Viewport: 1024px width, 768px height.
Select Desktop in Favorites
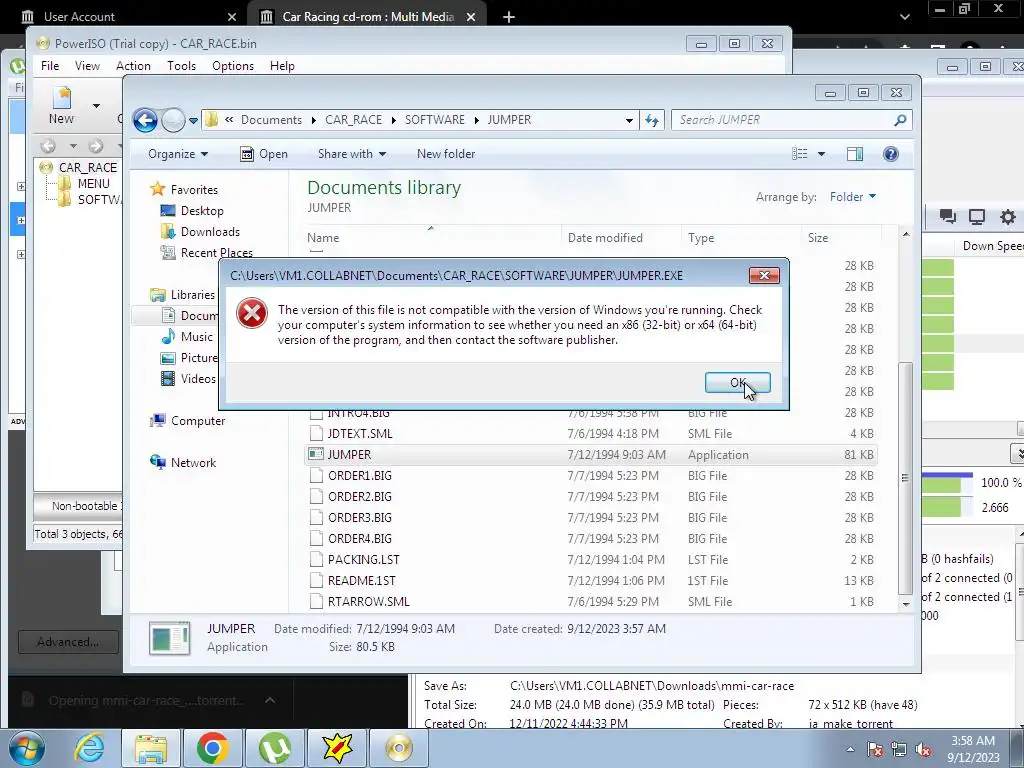[202, 211]
